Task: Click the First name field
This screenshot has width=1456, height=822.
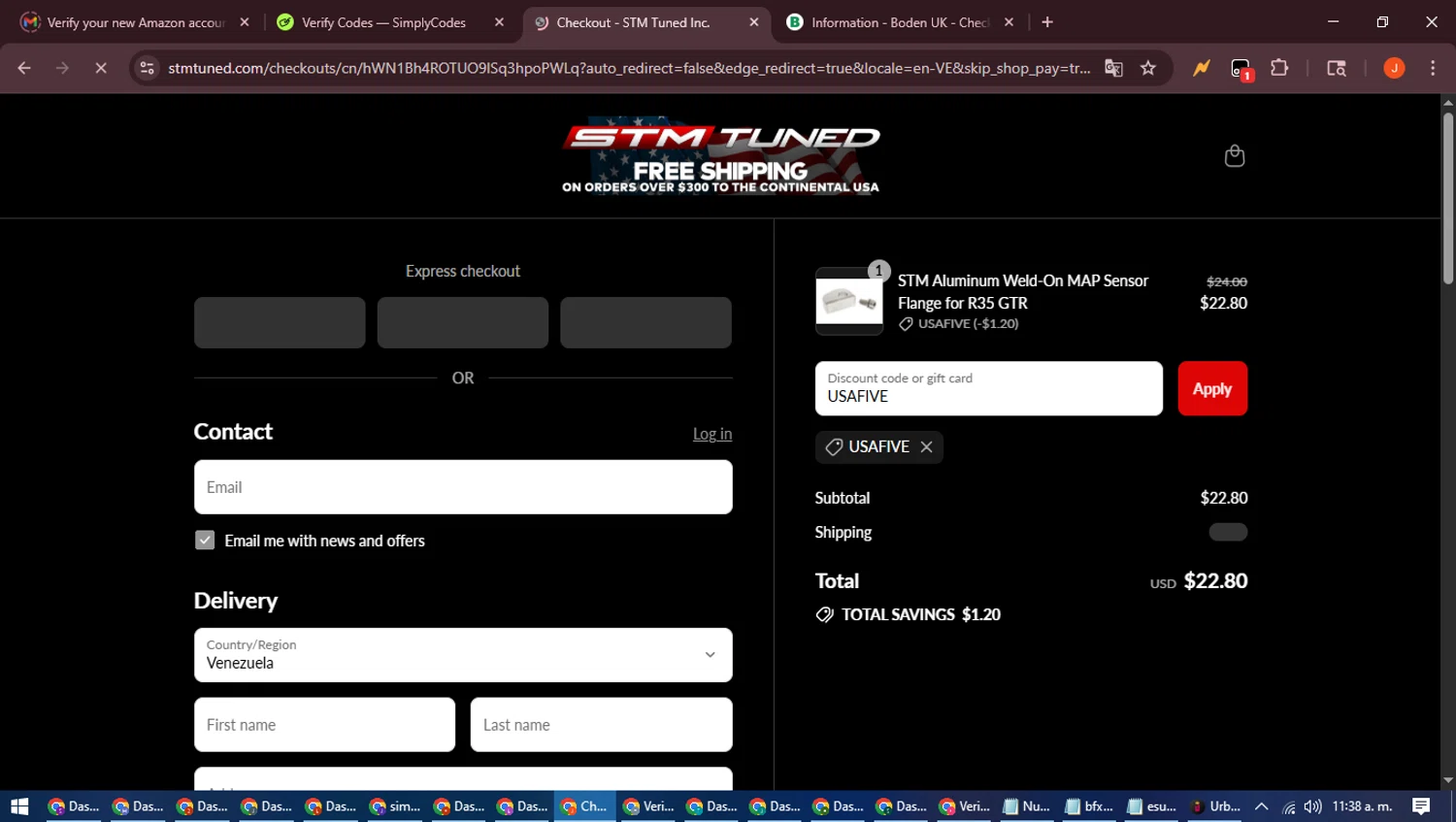Action: pos(324,725)
